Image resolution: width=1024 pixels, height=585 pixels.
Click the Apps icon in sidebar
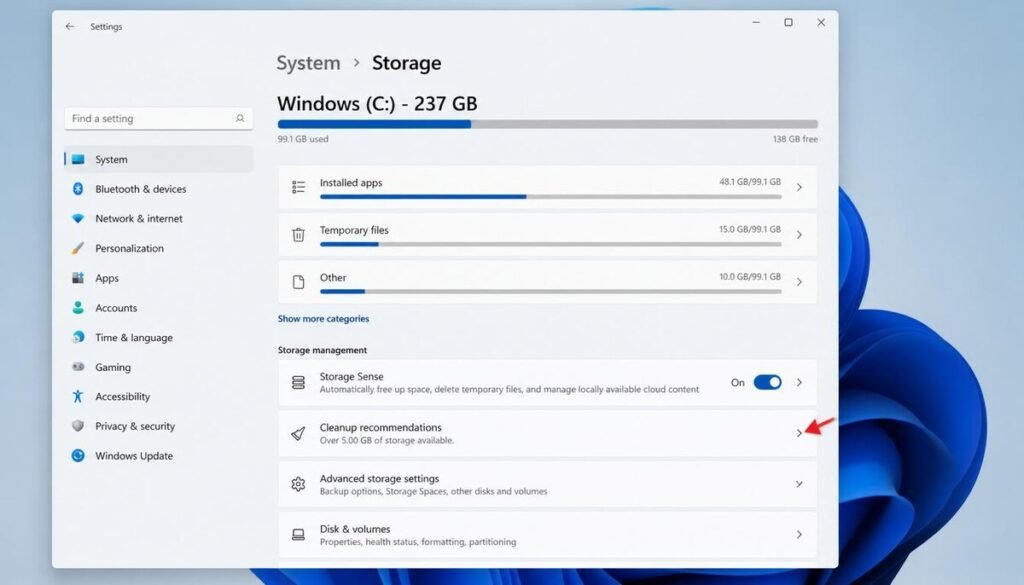click(x=78, y=278)
